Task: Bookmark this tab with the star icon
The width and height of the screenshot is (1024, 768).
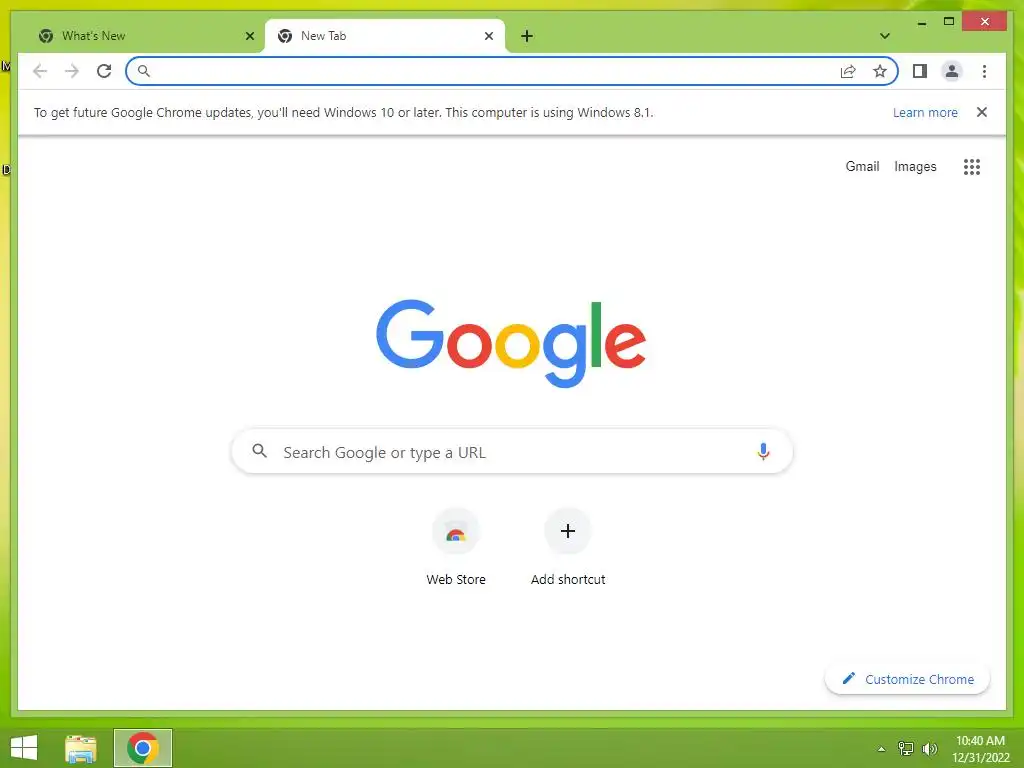Action: point(880,71)
